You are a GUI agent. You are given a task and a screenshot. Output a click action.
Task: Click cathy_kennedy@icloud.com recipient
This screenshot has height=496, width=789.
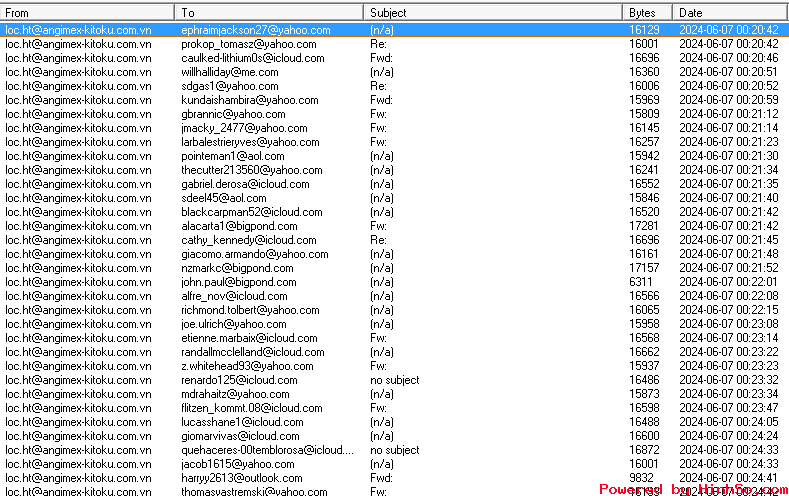pos(249,240)
